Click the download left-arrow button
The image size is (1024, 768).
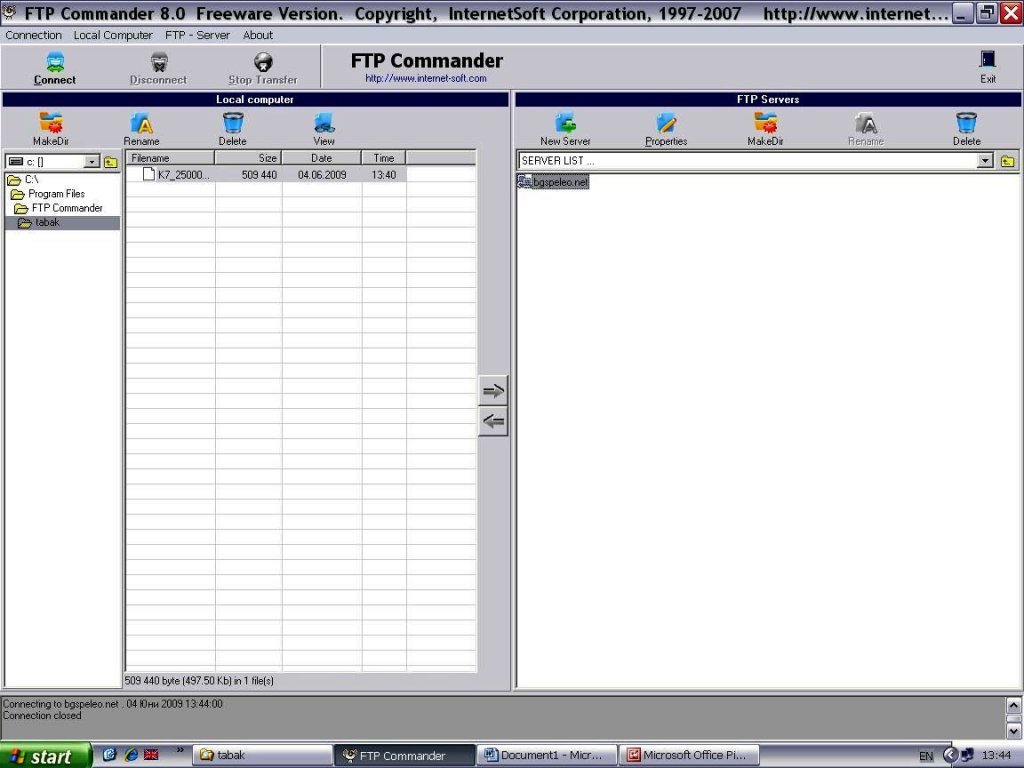[493, 421]
